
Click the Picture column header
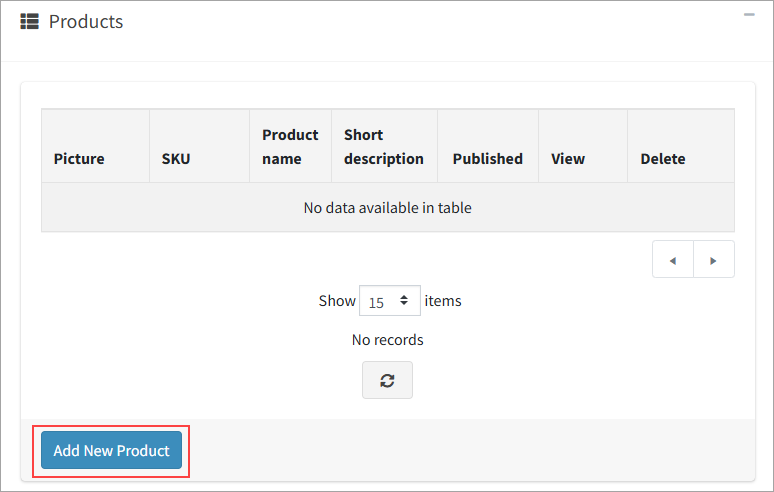79,158
